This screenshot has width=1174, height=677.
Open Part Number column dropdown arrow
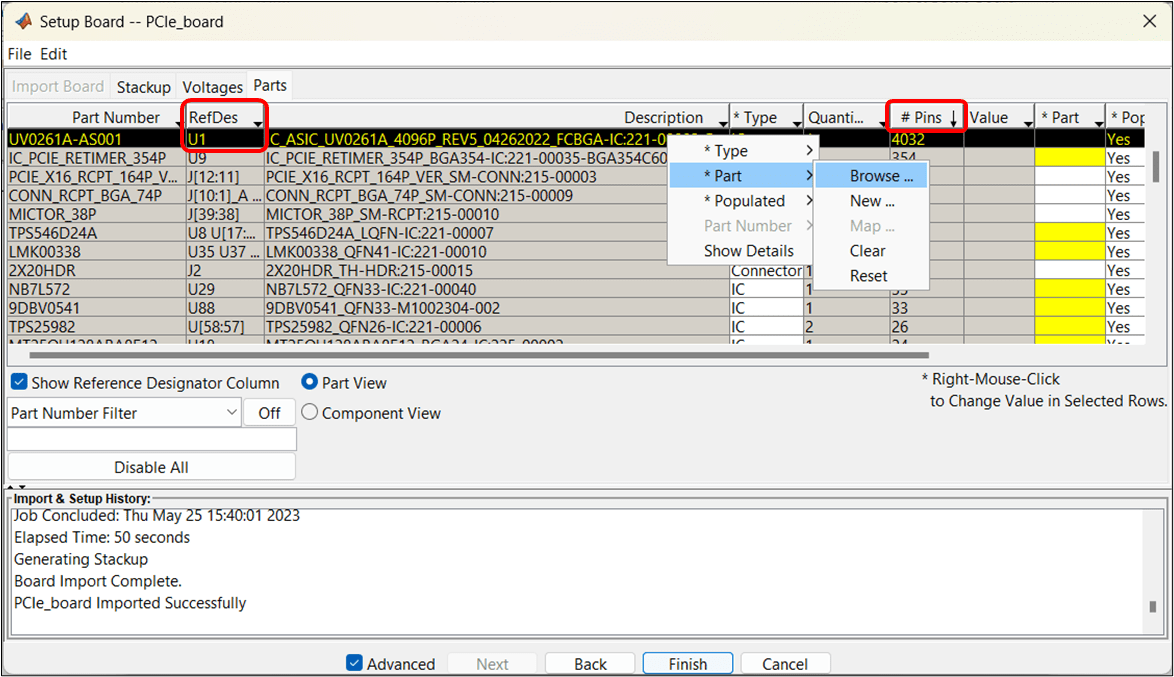(180, 123)
